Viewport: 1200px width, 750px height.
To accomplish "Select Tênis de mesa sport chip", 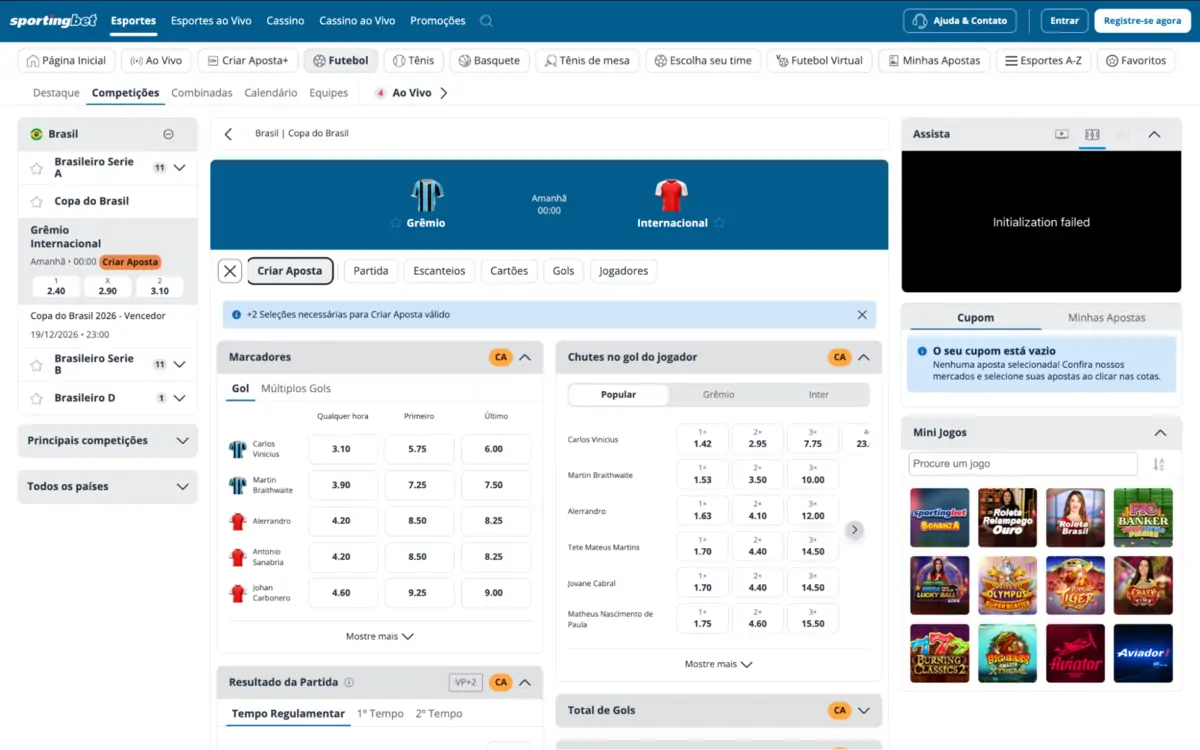I will pyautogui.click(x=587, y=61).
